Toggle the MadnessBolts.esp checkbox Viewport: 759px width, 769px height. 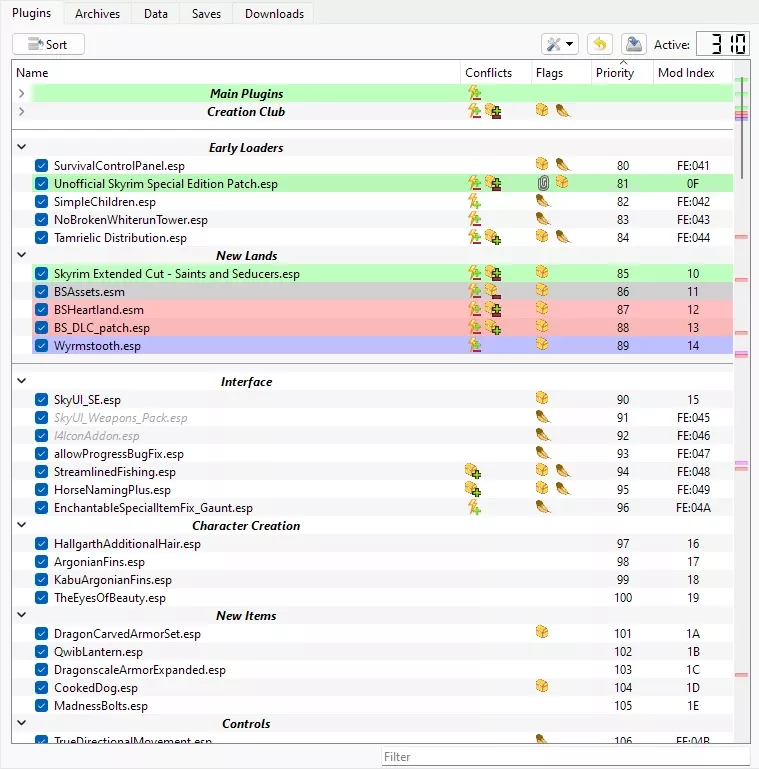tap(42, 706)
